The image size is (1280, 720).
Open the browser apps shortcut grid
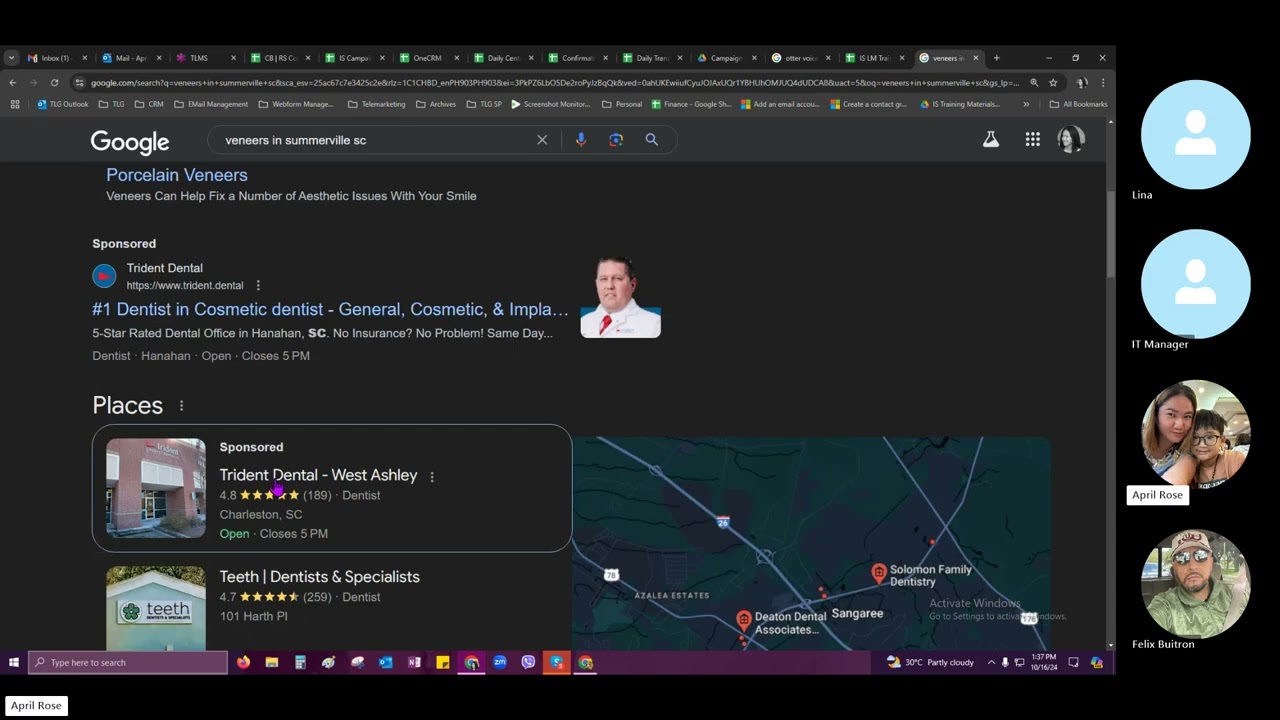(x=15, y=104)
